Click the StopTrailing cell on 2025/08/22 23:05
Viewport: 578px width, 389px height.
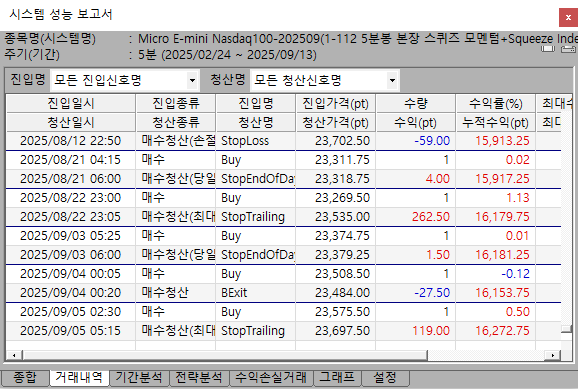[x=255, y=217]
